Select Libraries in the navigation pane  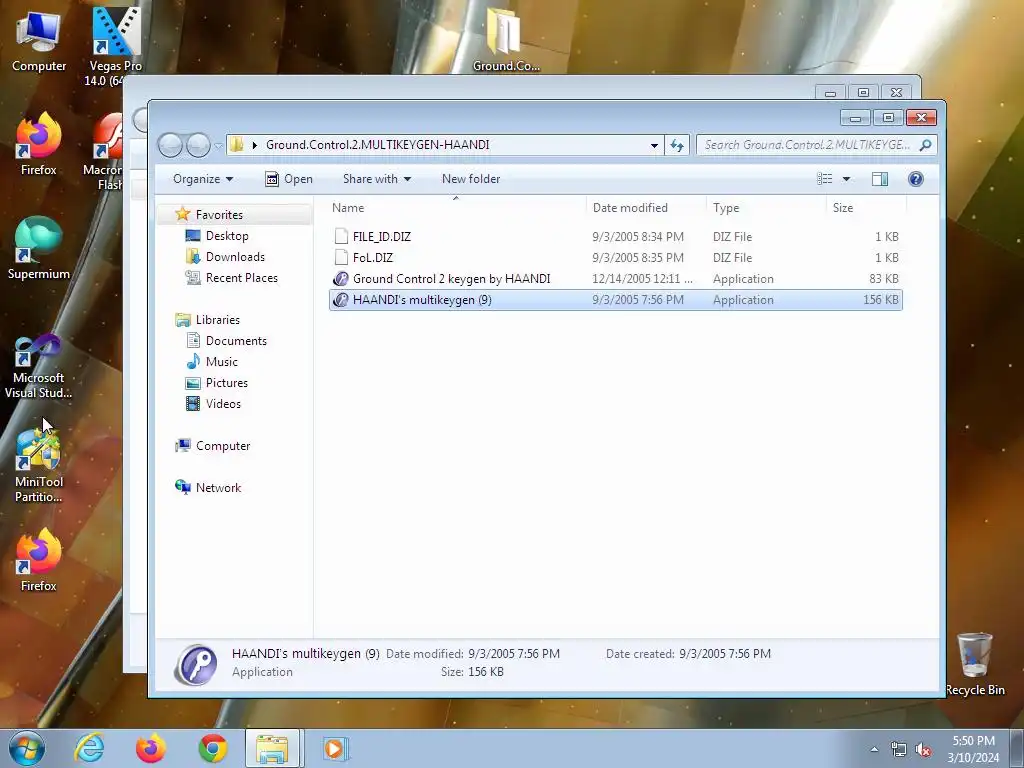point(217,319)
